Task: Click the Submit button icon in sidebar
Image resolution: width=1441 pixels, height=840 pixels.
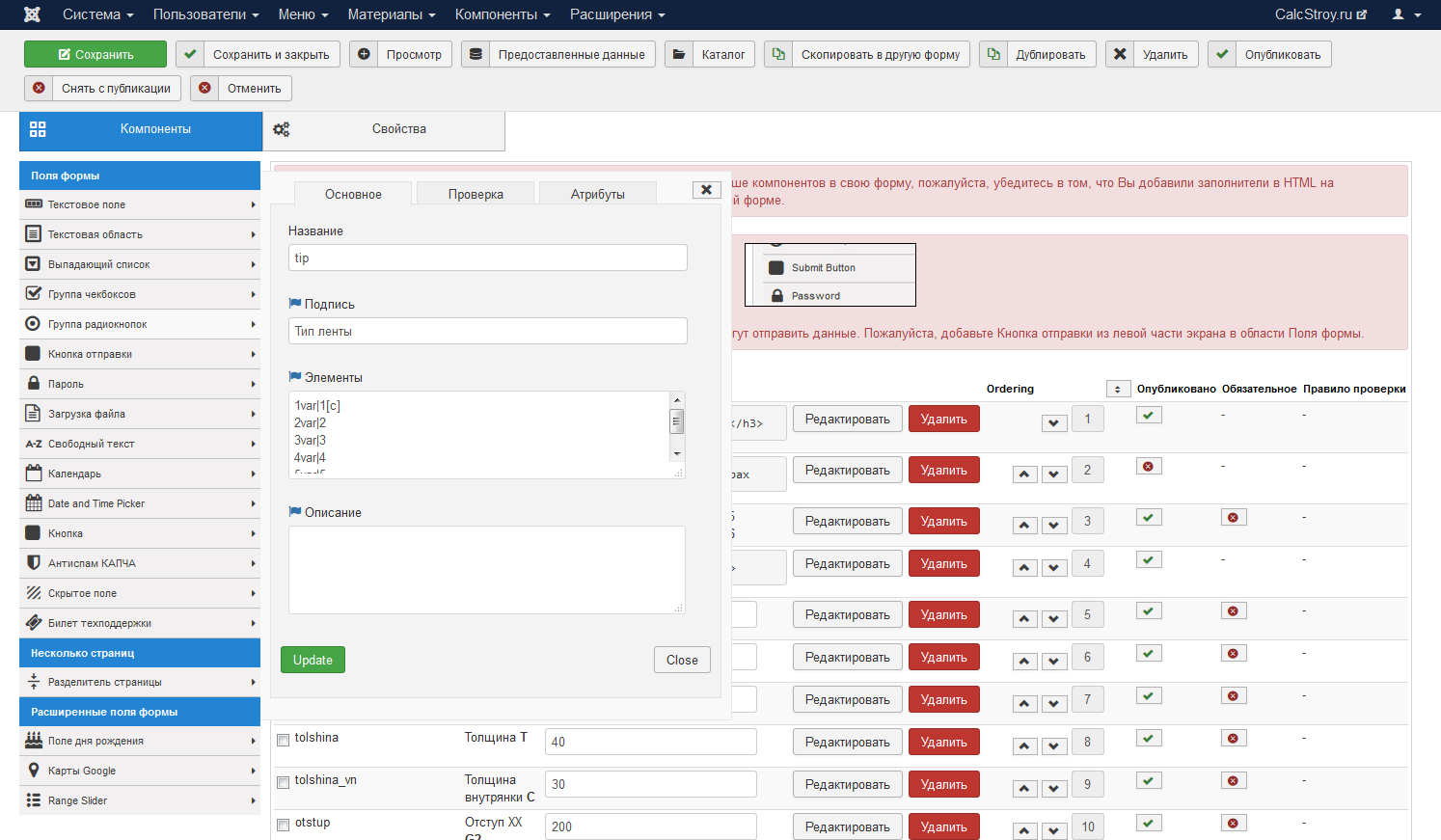Action: tap(34, 354)
